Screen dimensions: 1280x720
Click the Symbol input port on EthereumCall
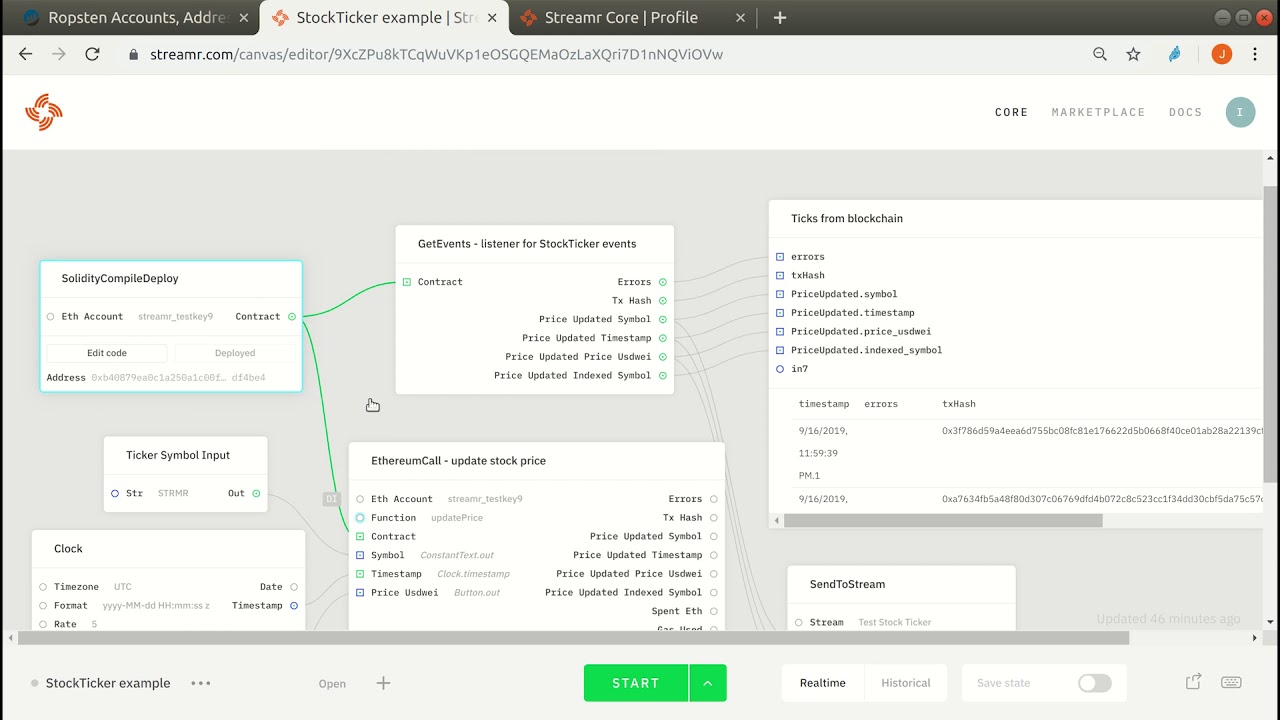point(360,555)
